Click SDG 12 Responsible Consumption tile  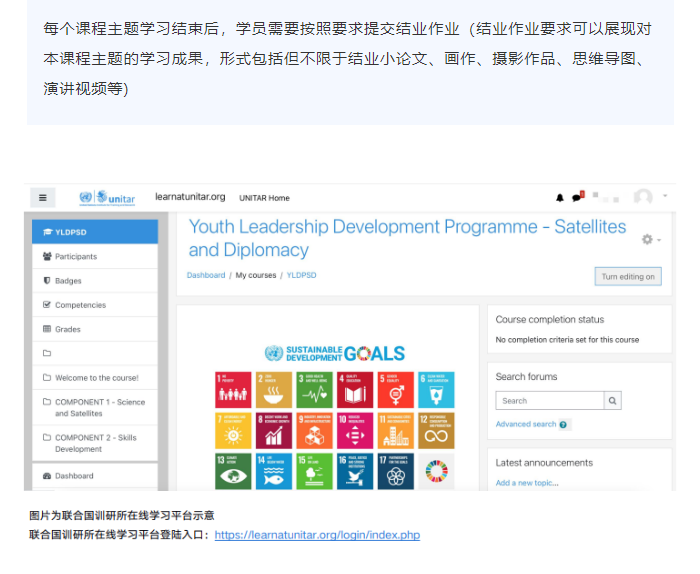point(436,431)
